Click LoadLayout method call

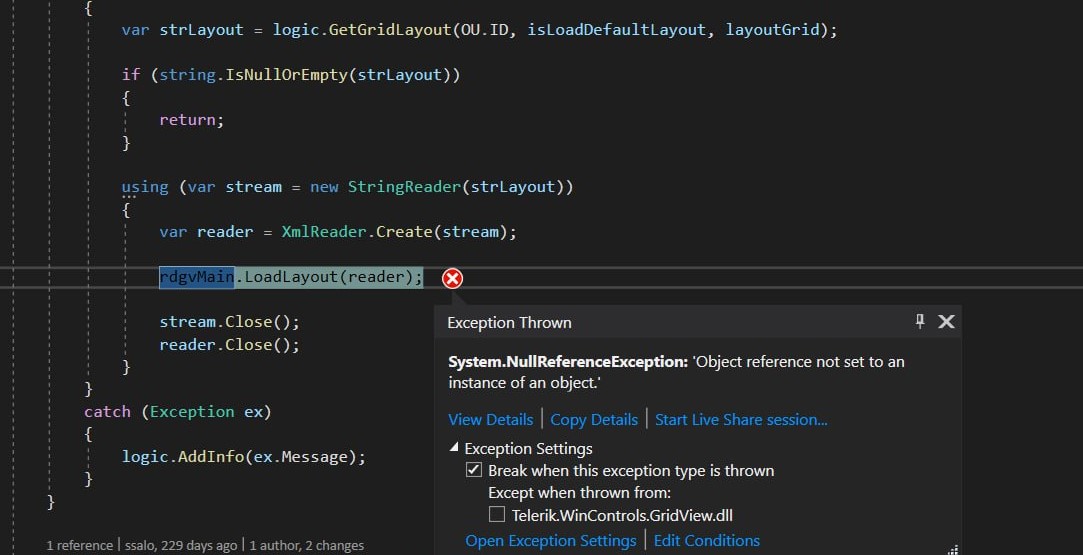coord(290,277)
